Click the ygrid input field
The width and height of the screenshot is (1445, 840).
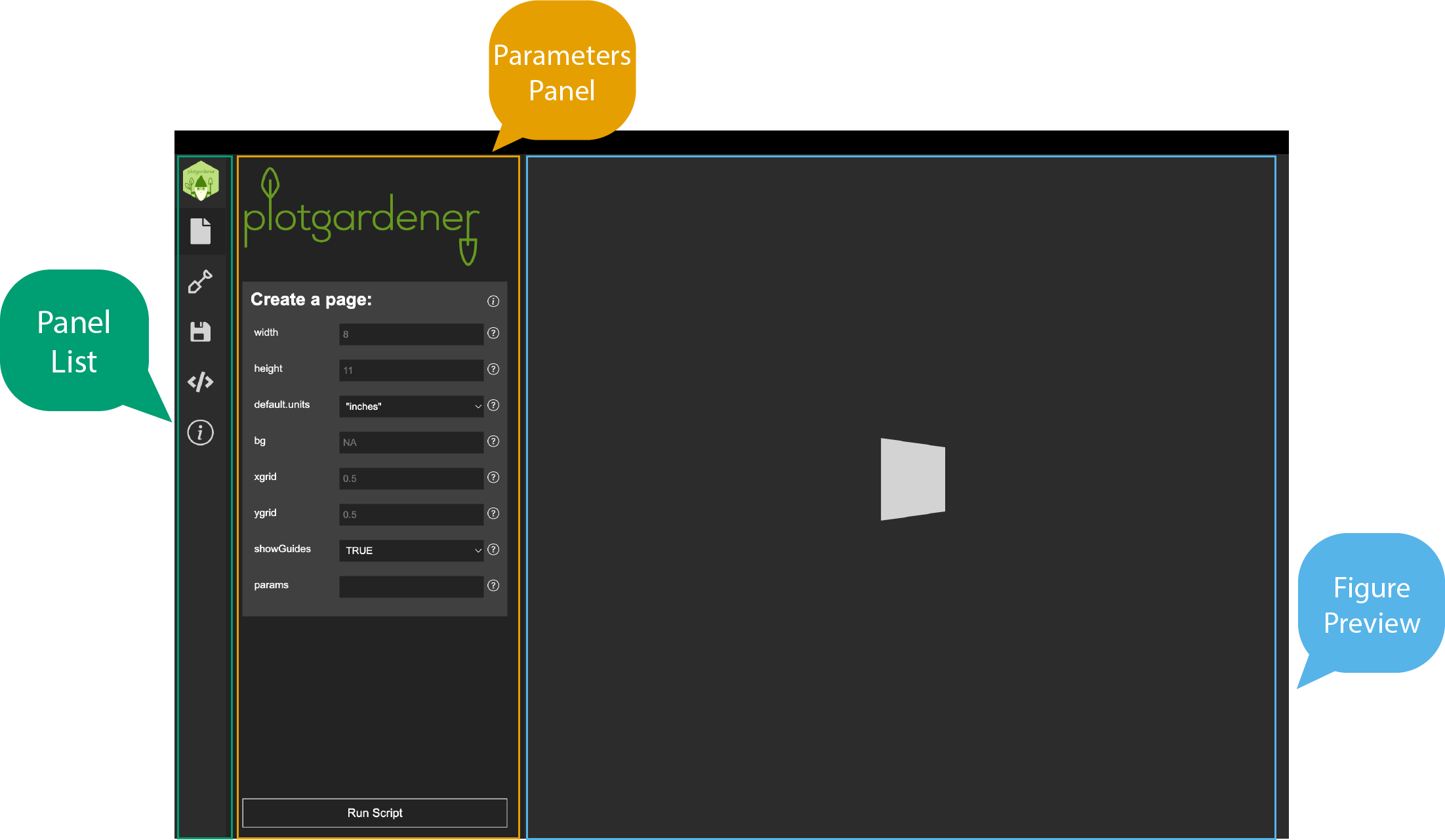(411, 515)
